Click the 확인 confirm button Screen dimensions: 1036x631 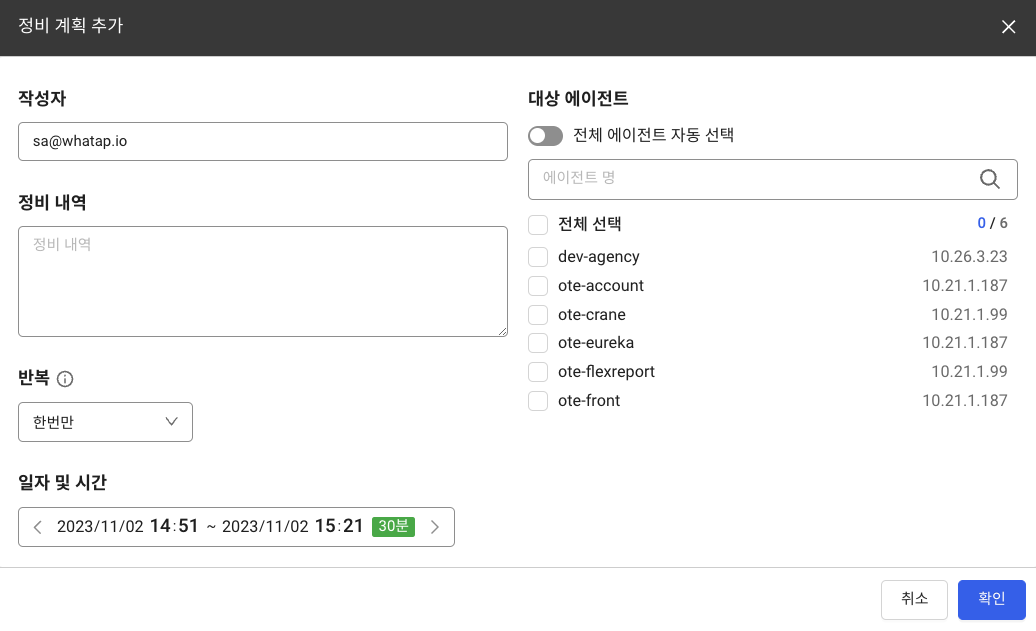[x=991, y=599]
